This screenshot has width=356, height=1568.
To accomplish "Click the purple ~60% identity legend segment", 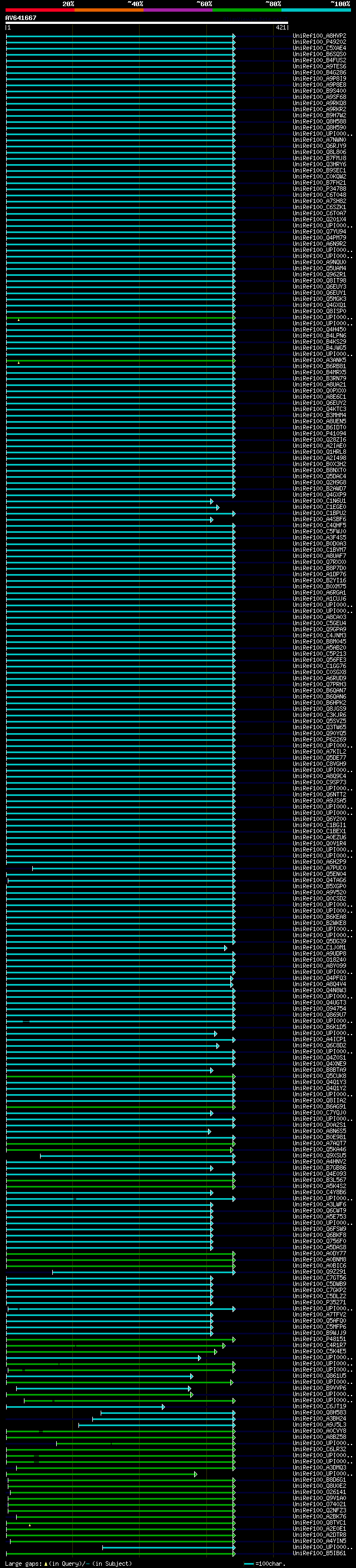I will pyautogui.click(x=177, y=10).
